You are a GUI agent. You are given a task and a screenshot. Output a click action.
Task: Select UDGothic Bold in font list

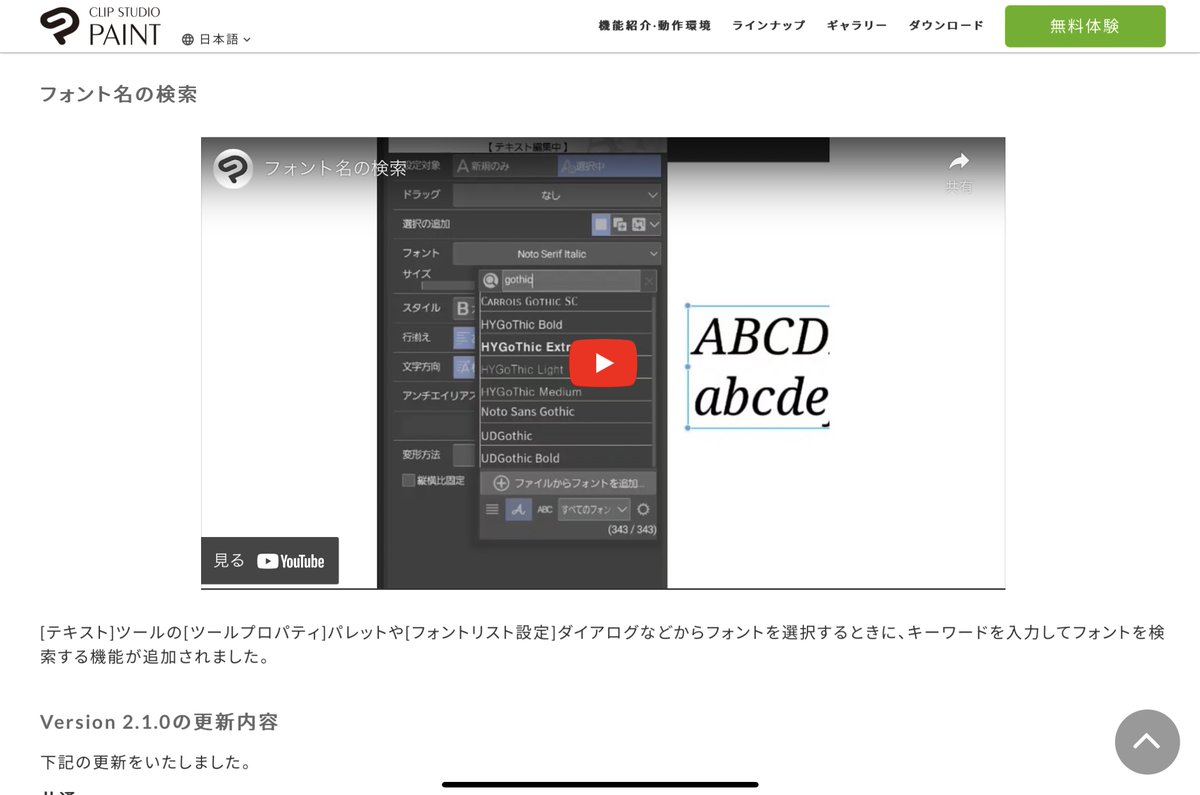[566, 458]
